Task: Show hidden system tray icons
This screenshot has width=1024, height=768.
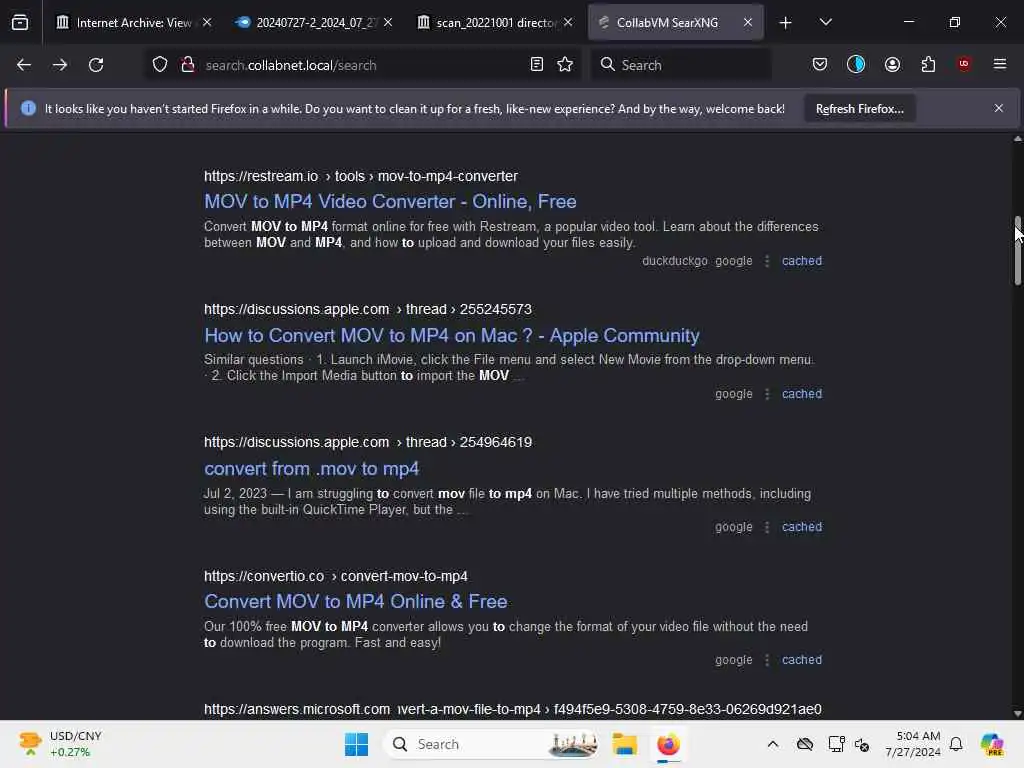Action: click(773, 744)
